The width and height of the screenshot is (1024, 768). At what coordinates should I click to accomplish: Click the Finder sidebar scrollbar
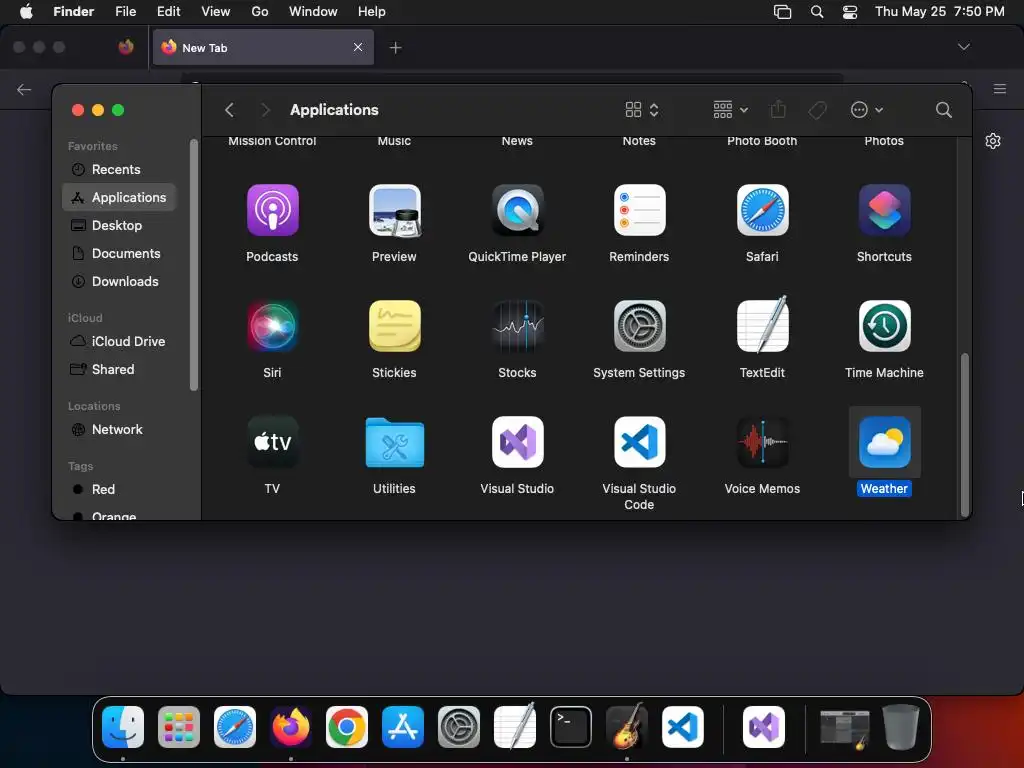193,265
